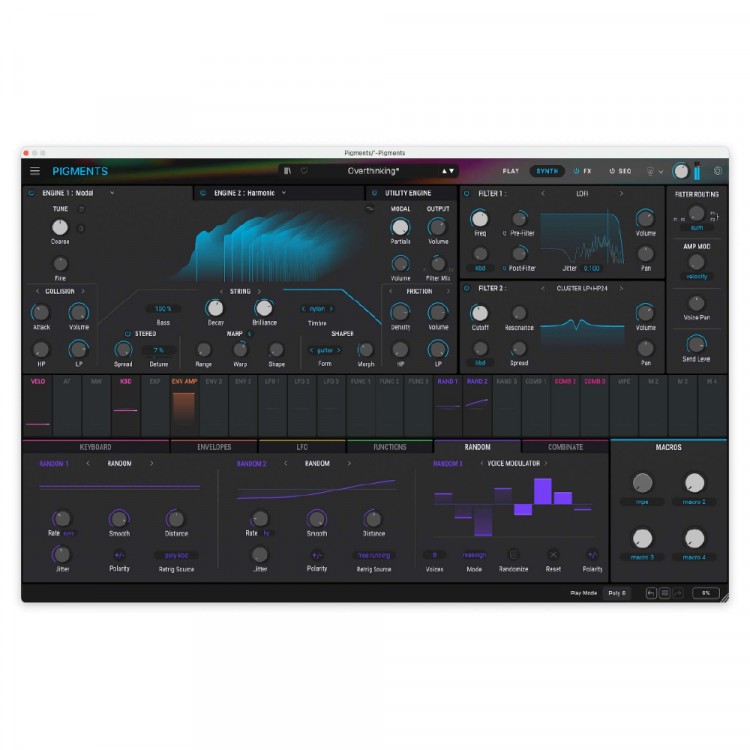Click the Random 2 Polarity +/- icon
This screenshot has width=750, height=750.
pos(317,555)
